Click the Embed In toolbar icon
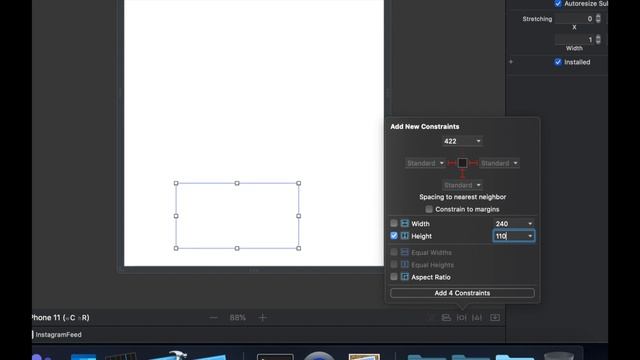The height and width of the screenshot is (360, 640). 495,318
